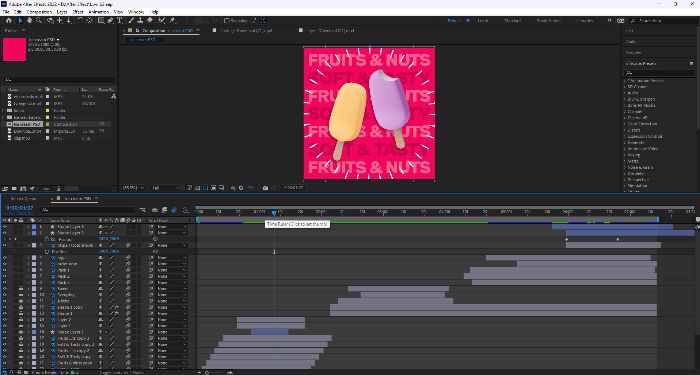Select the Hand tool
This screenshot has height=375, width=700.
tap(29, 21)
